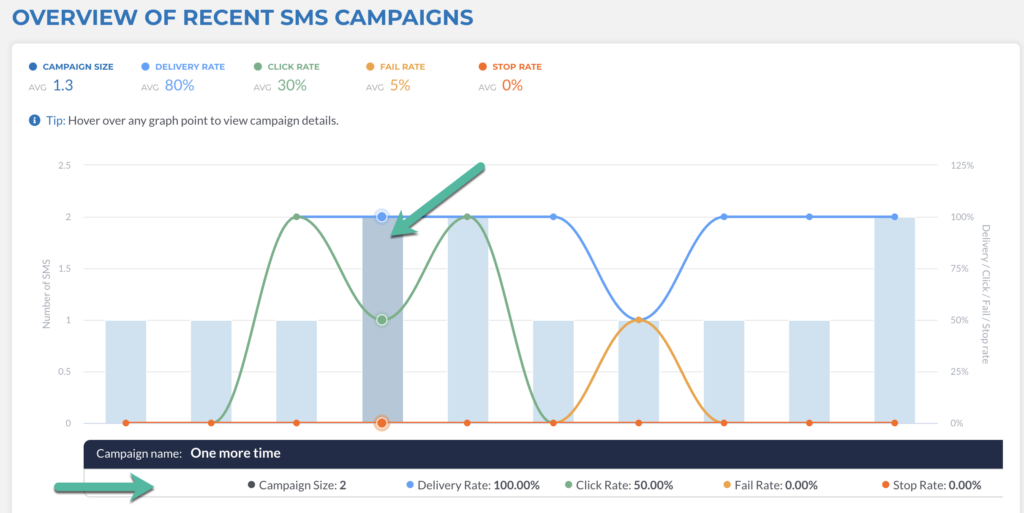This screenshot has width=1024, height=513.
Task: Click the highlighted Delivery Rate point at 100%
Action: (x=382, y=216)
